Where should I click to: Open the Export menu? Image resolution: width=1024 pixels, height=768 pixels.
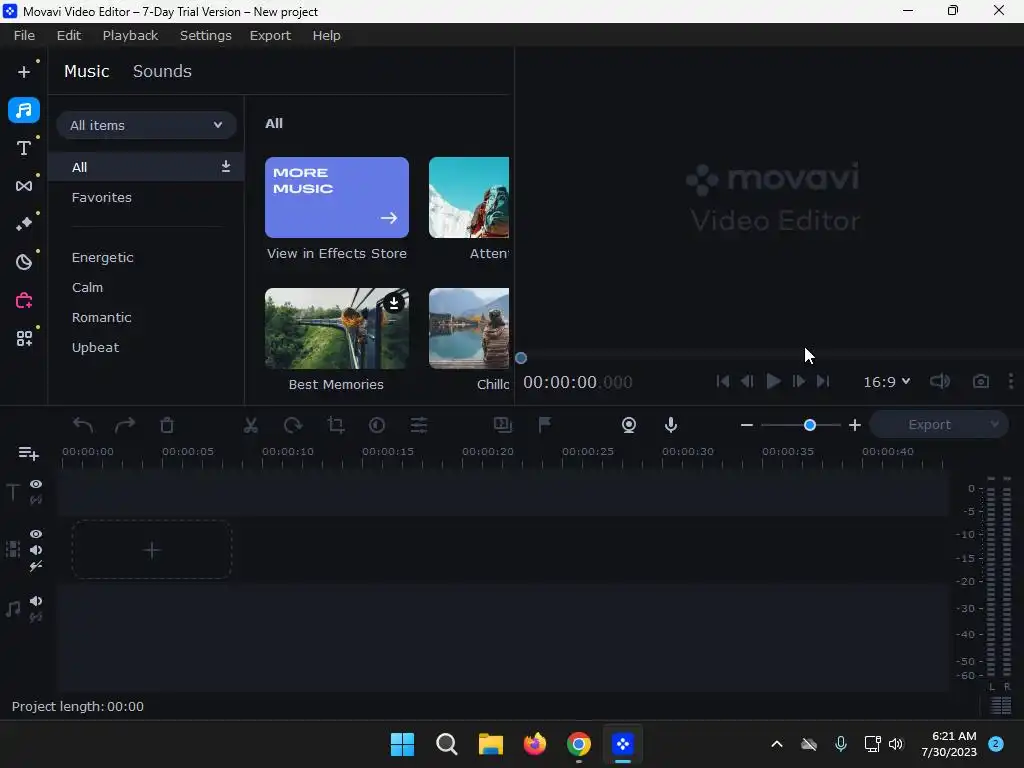click(270, 35)
